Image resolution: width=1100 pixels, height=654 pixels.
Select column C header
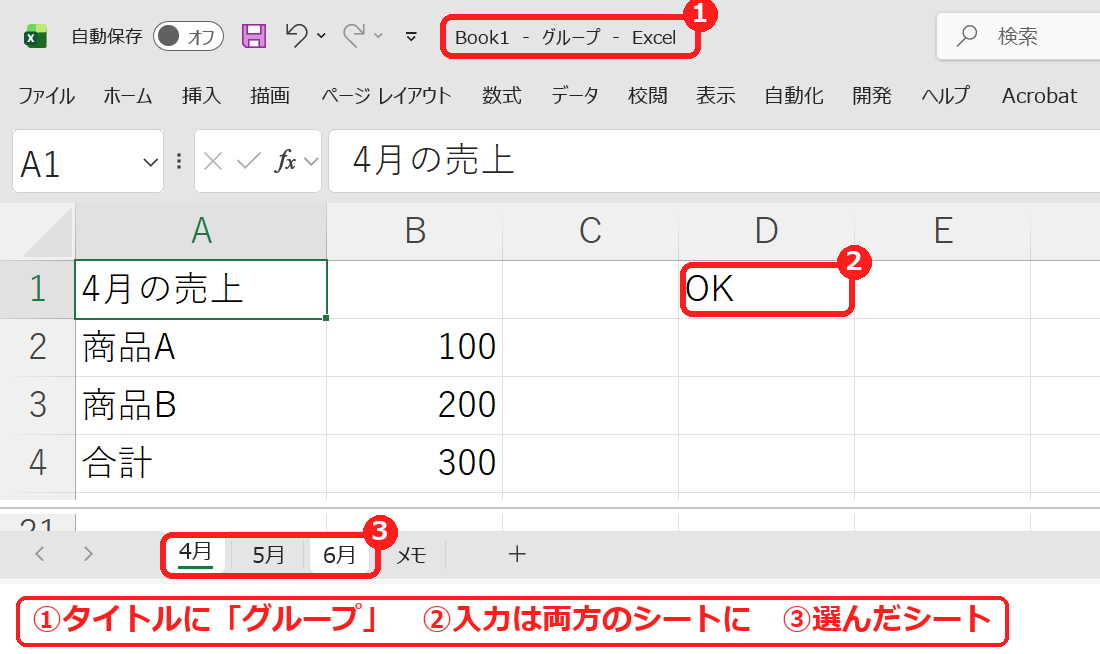[591, 231]
